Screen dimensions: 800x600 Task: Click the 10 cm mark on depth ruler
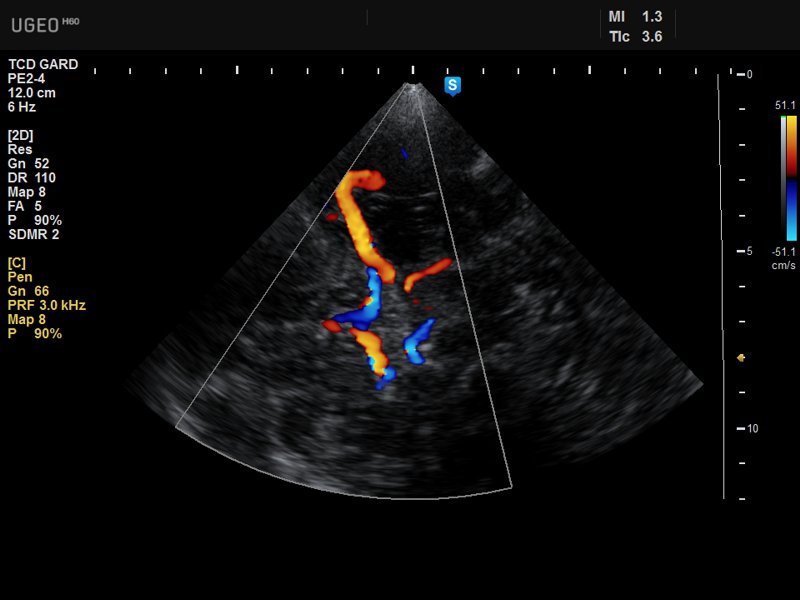click(x=751, y=428)
